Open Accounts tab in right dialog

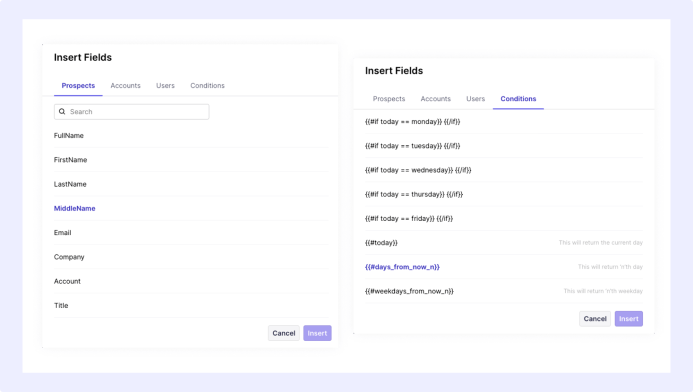coord(436,99)
